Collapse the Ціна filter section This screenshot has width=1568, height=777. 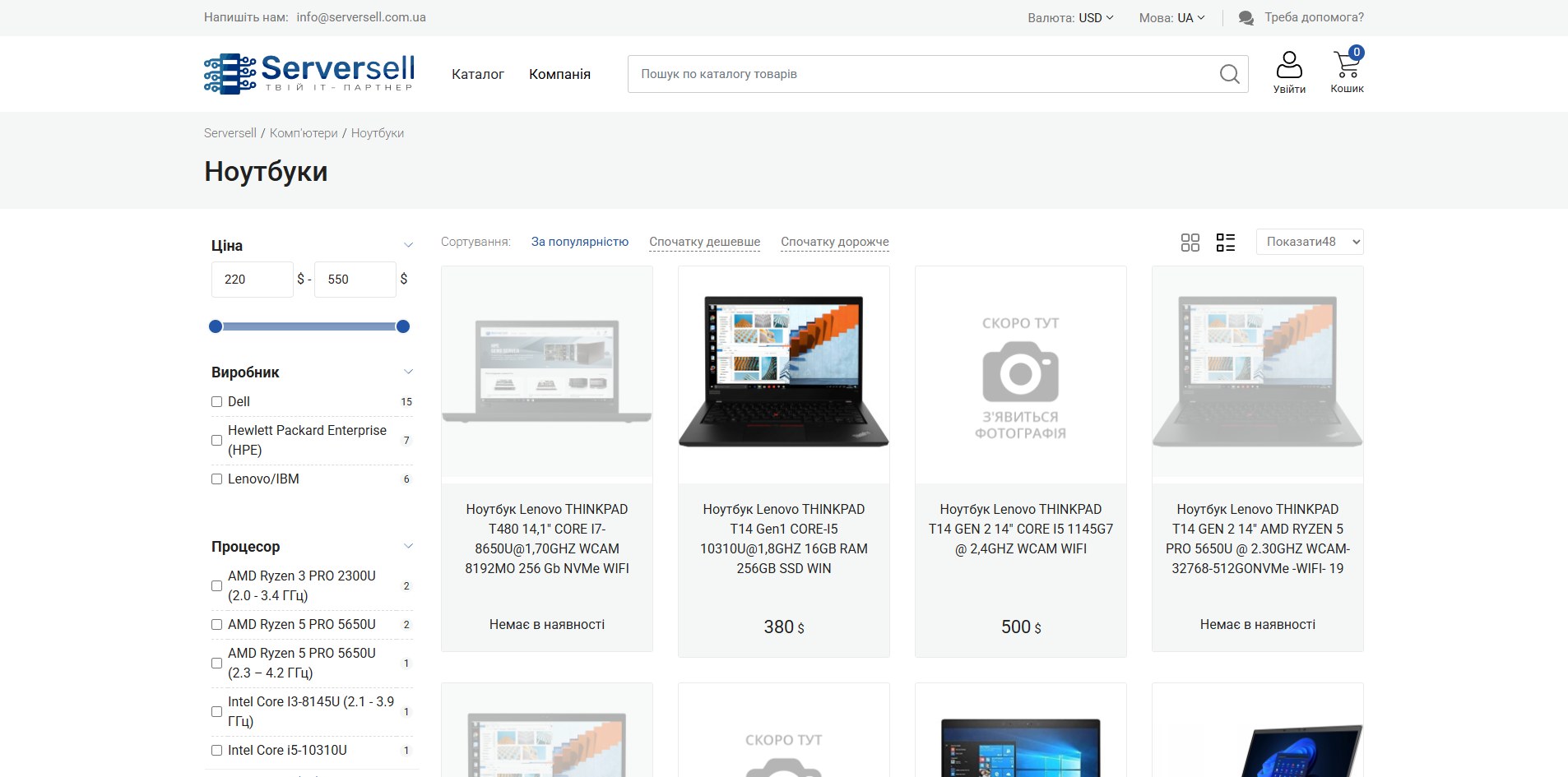tap(408, 246)
